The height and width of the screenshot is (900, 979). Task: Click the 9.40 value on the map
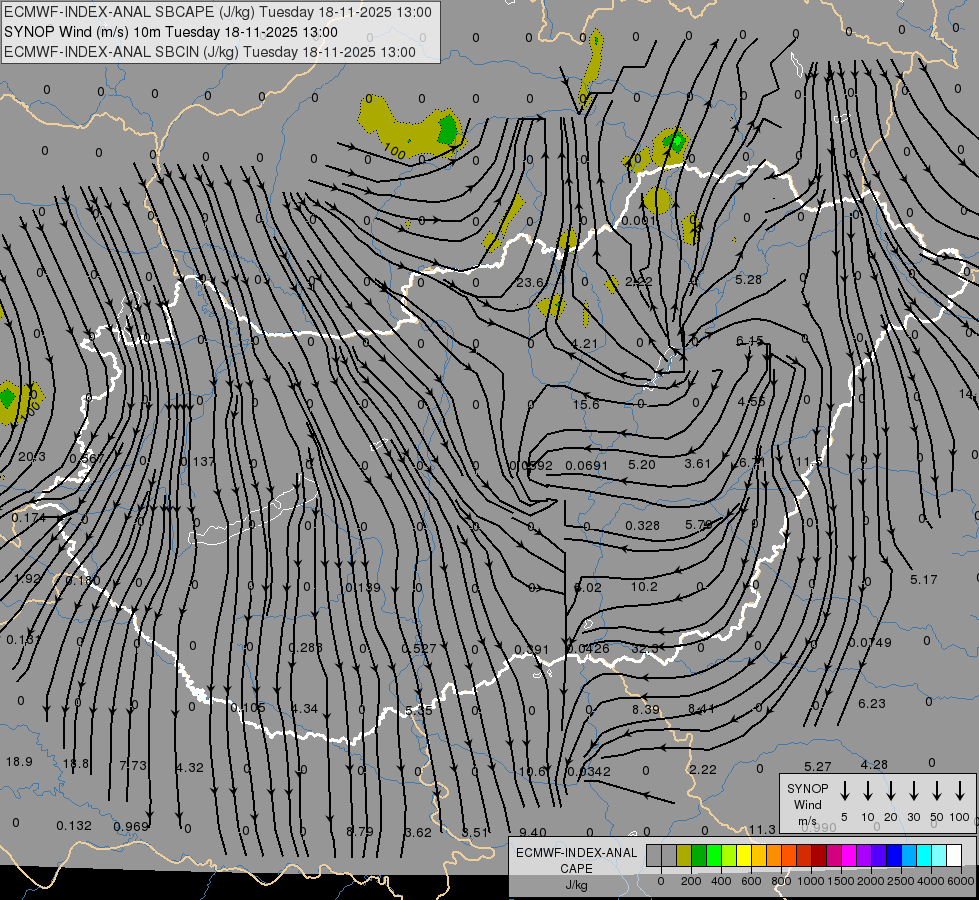click(533, 832)
